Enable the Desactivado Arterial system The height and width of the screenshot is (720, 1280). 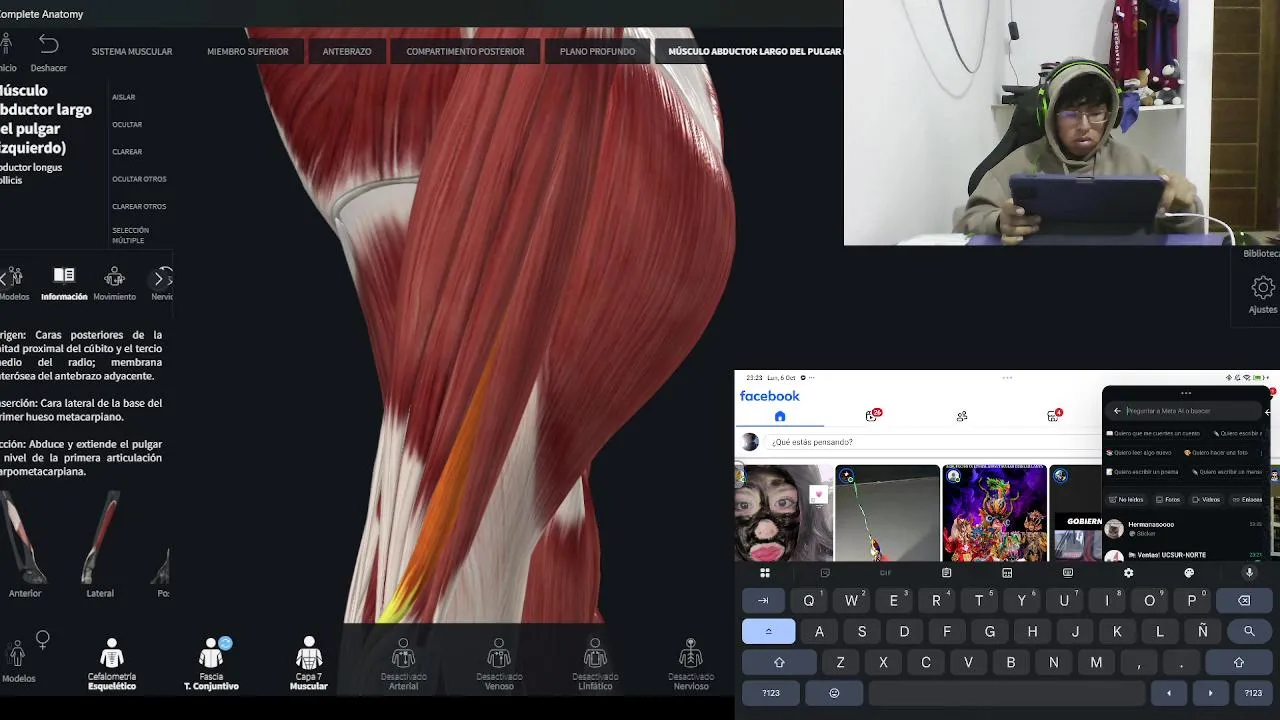tap(403, 665)
